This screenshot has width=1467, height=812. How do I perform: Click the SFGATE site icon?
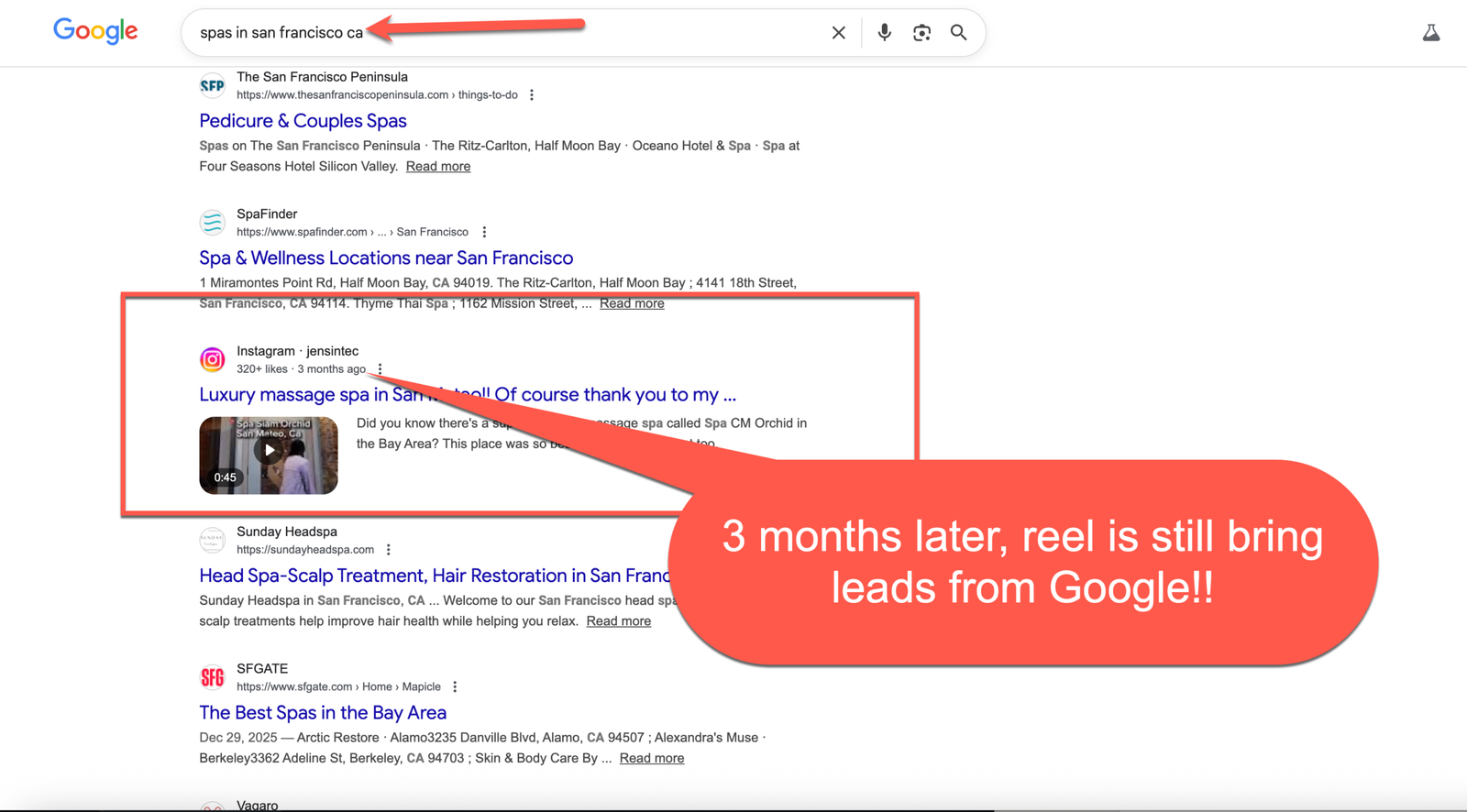pos(213,677)
